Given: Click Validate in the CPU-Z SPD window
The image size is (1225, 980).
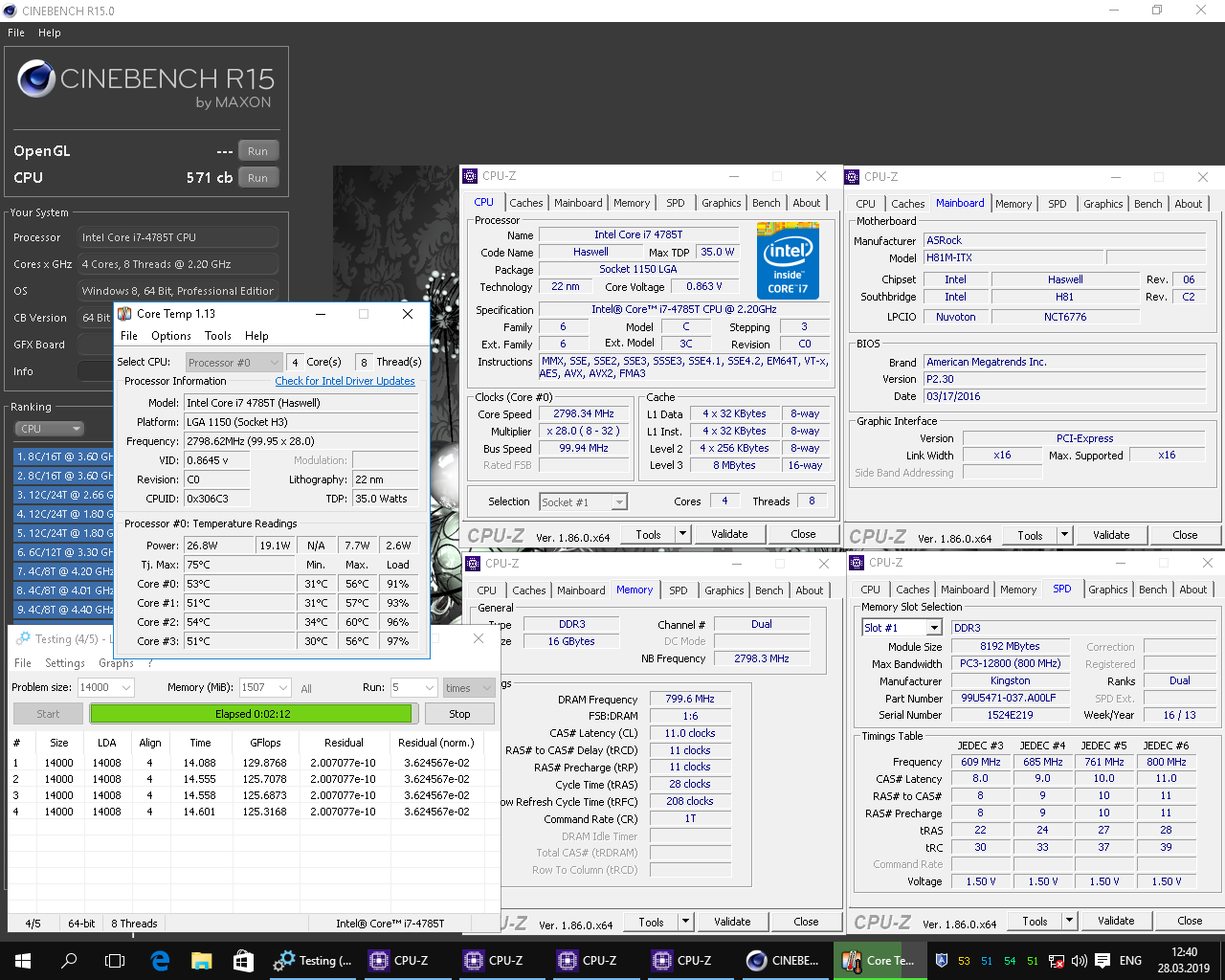Looking at the screenshot, I should [1116, 922].
